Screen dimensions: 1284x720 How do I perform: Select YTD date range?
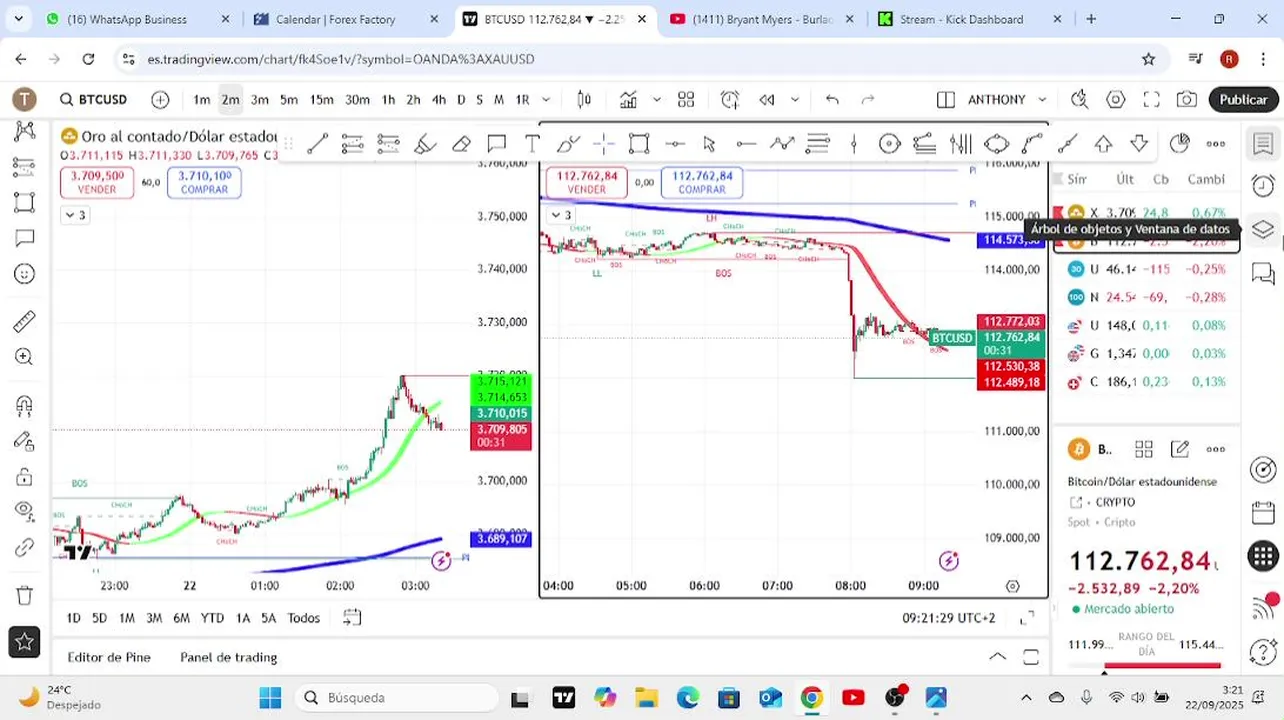click(212, 618)
